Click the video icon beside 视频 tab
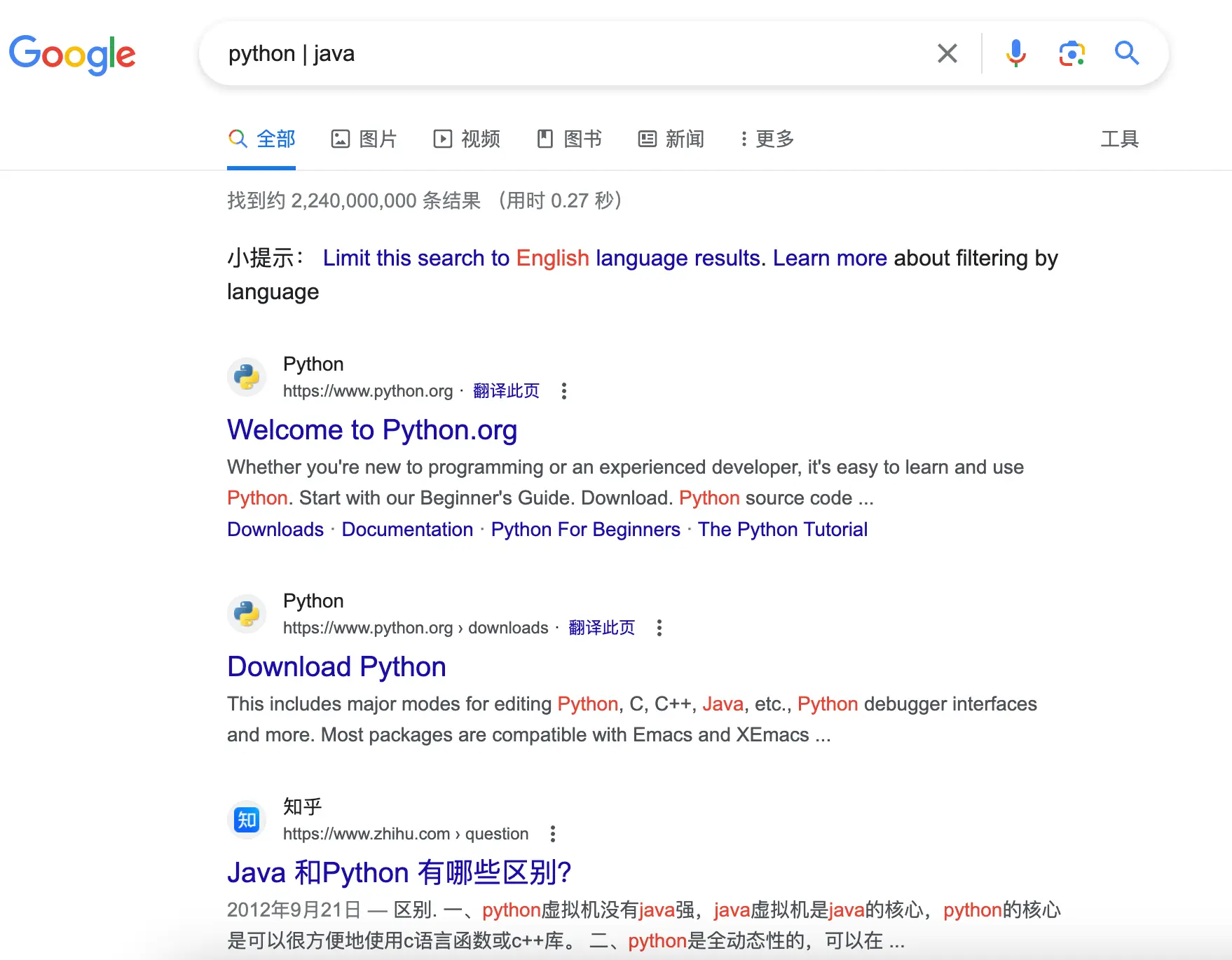The image size is (1232, 960). (x=442, y=139)
